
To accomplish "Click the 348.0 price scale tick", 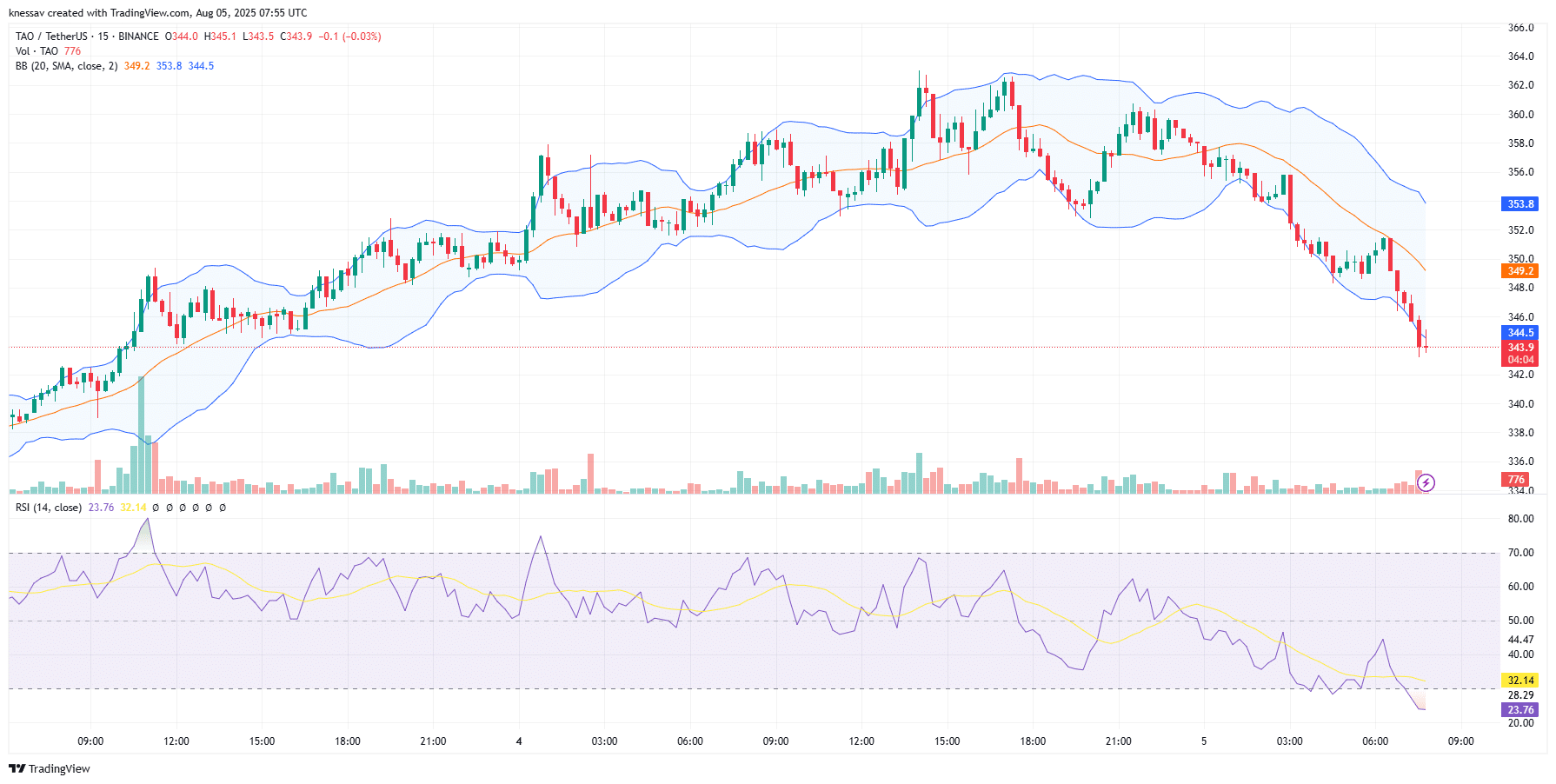I will pyautogui.click(x=1520, y=288).
